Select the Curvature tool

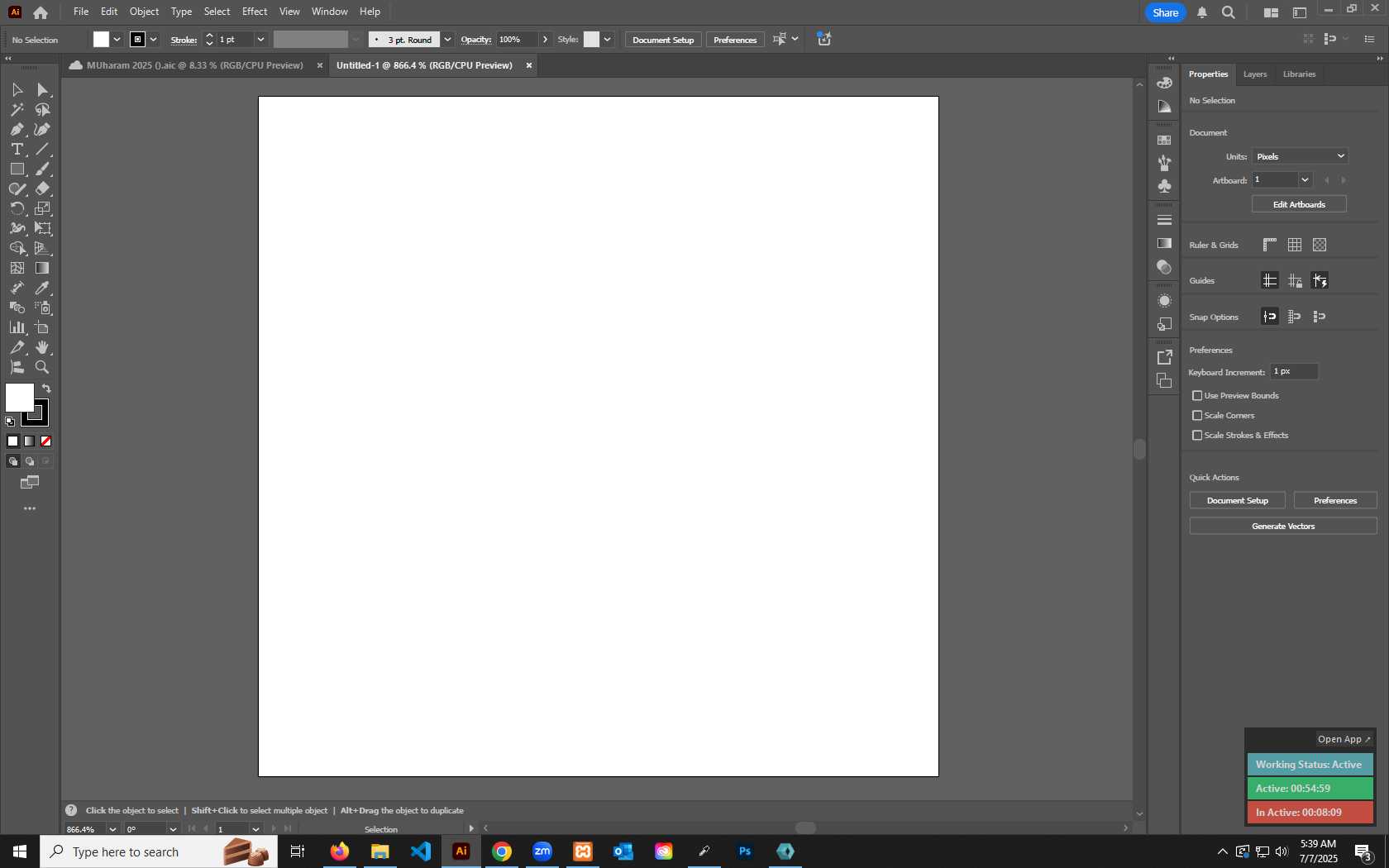pos(43,129)
